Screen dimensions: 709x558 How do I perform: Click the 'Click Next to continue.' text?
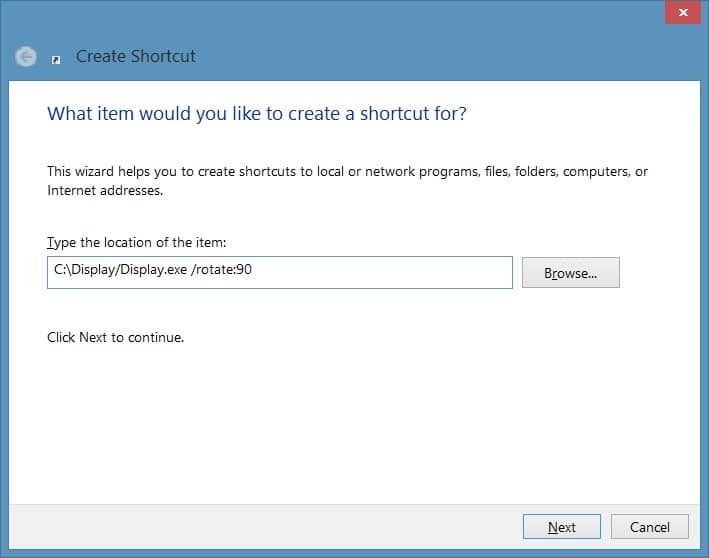(x=116, y=337)
